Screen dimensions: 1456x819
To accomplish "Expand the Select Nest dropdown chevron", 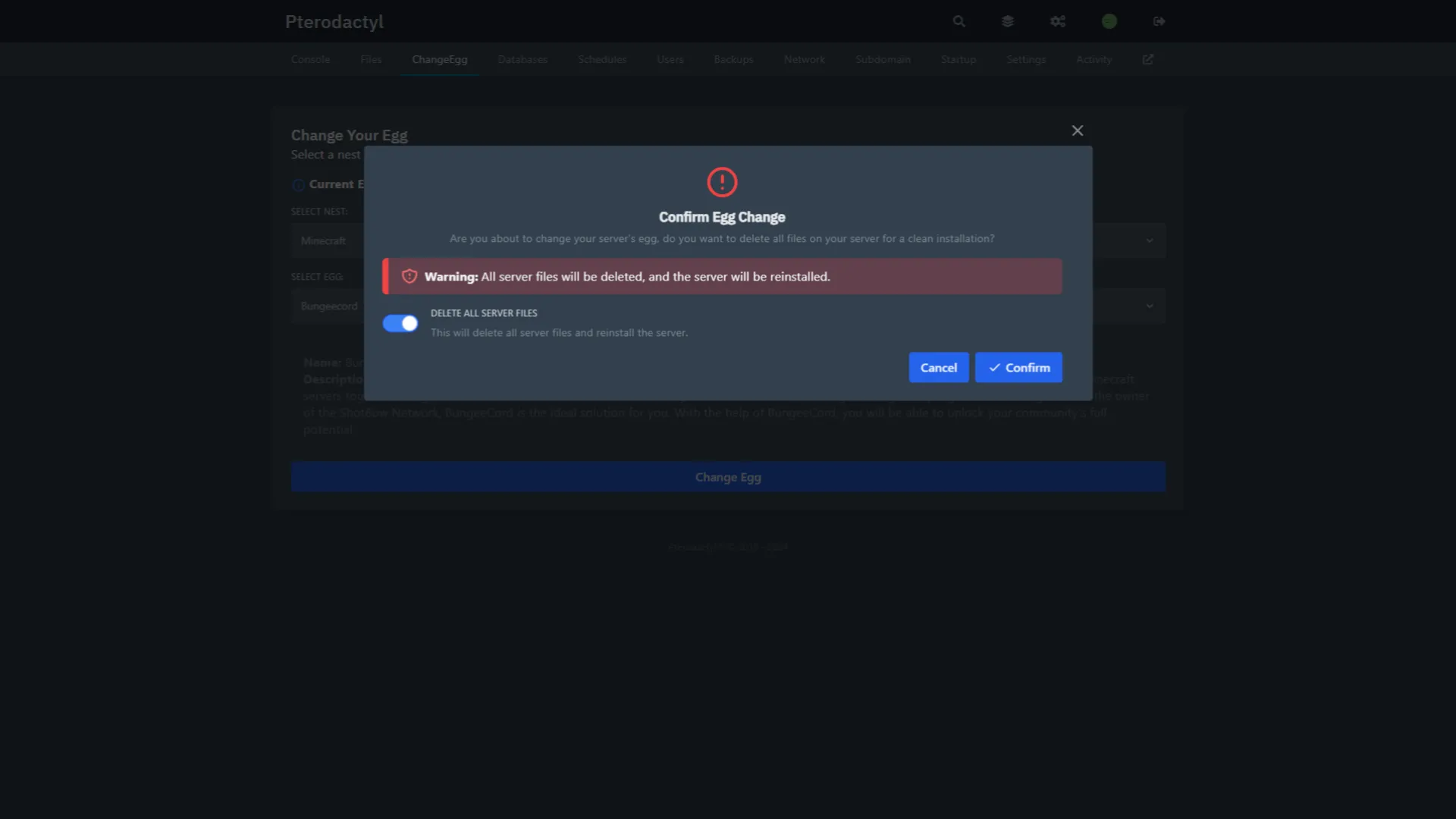I will coord(1149,241).
